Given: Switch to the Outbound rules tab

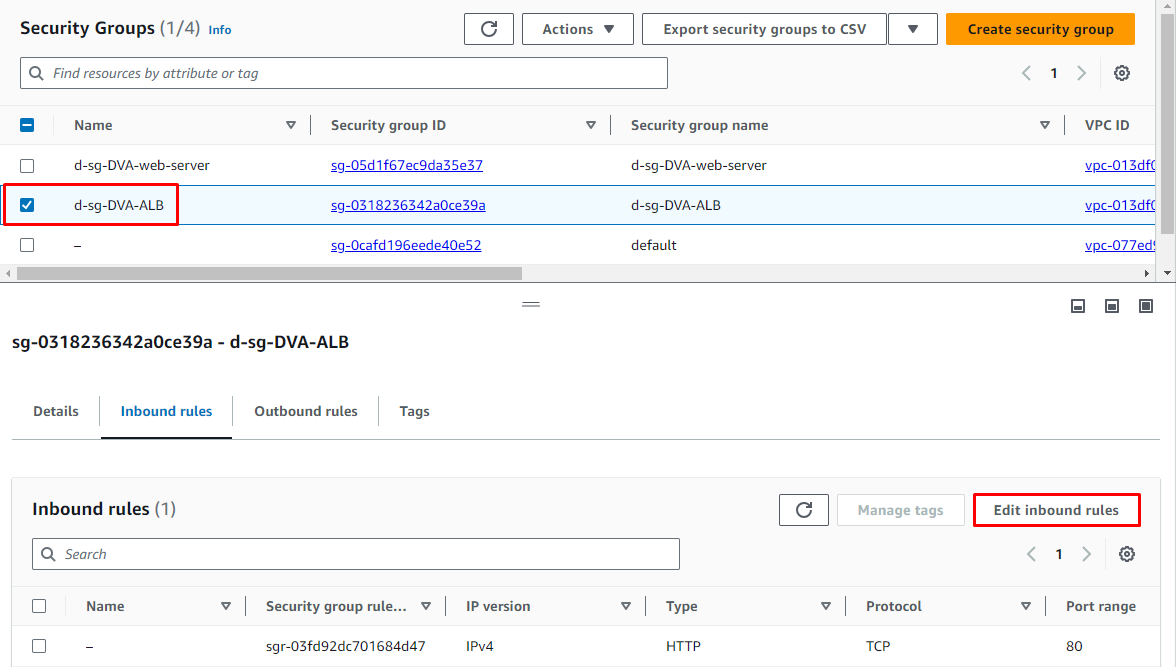Looking at the screenshot, I should click(x=305, y=411).
